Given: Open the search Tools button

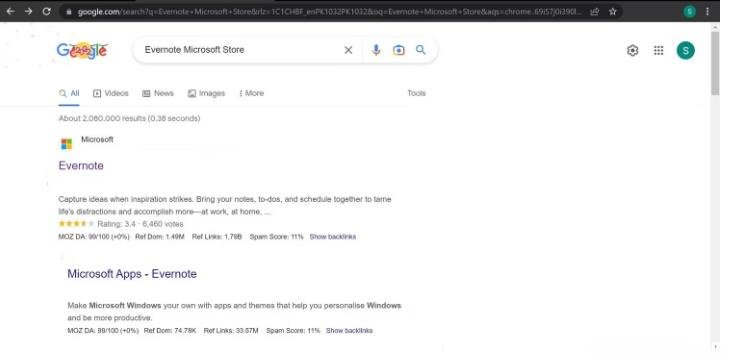Looking at the screenshot, I should coord(416,93).
